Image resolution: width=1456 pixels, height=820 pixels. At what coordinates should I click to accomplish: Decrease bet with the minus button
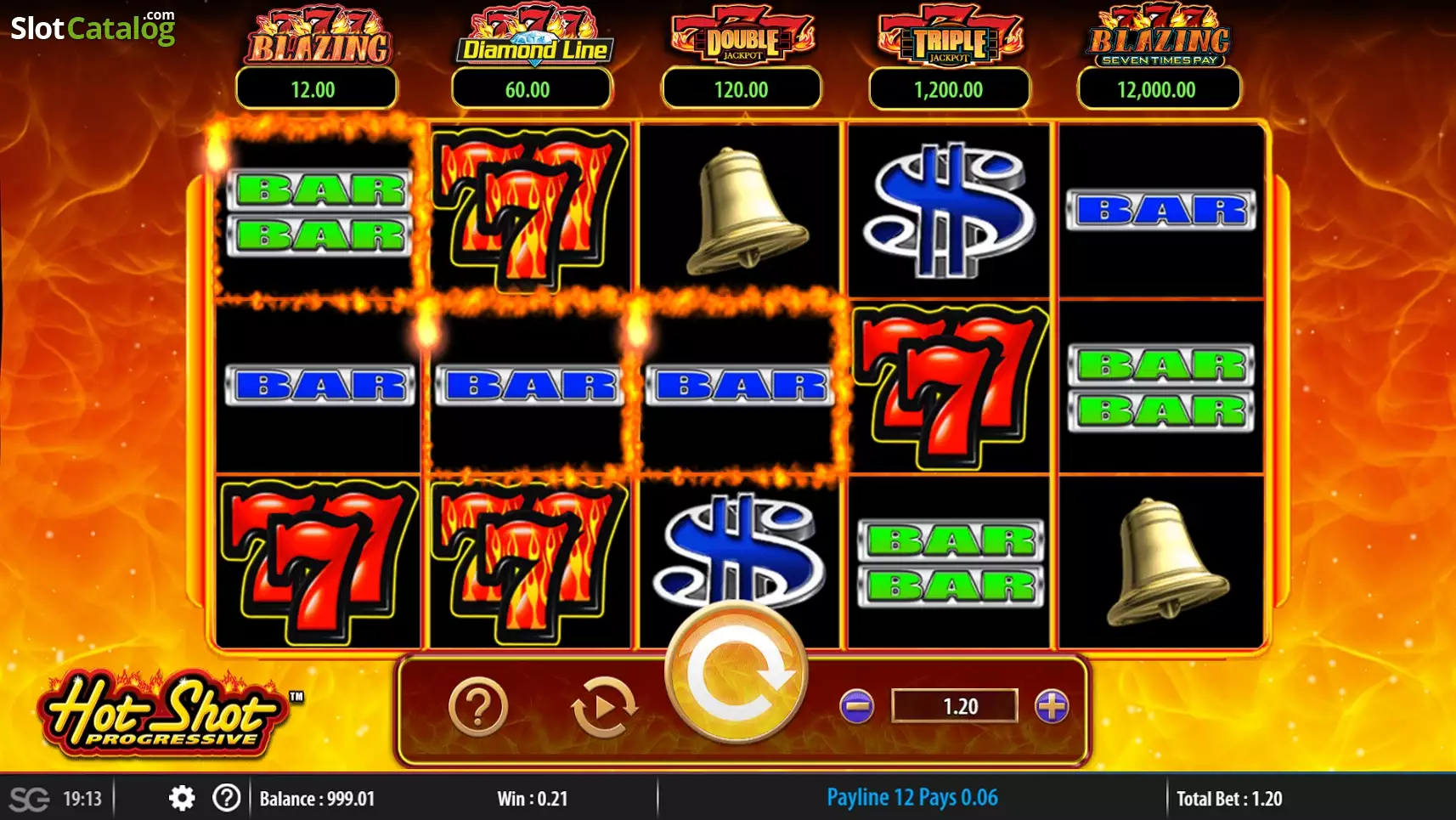pyautogui.click(x=856, y=706)
